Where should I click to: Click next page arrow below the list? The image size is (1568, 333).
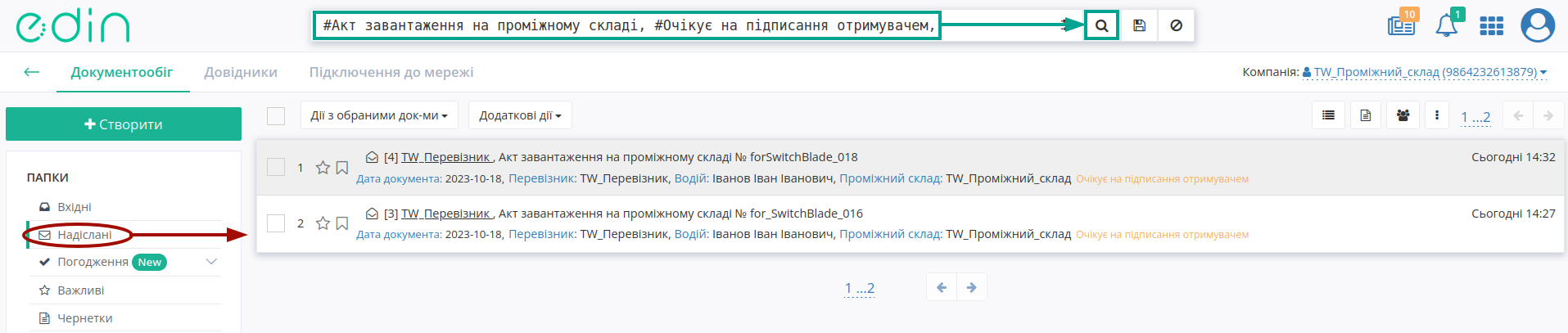click(971, 287)
